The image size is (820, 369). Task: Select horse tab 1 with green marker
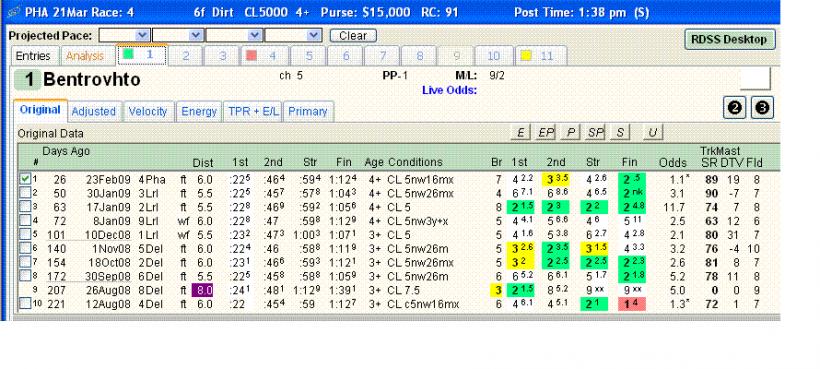click(142, 55)
